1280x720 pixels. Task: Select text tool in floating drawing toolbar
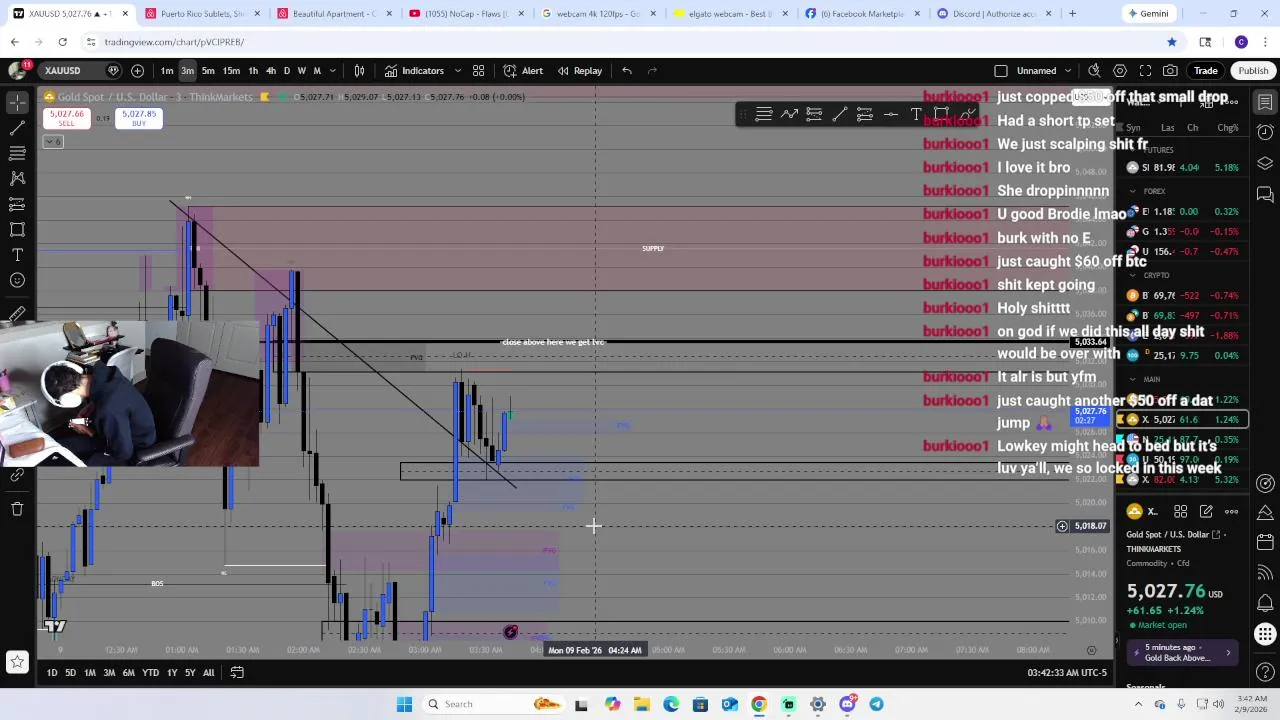[x=915, y=114]
